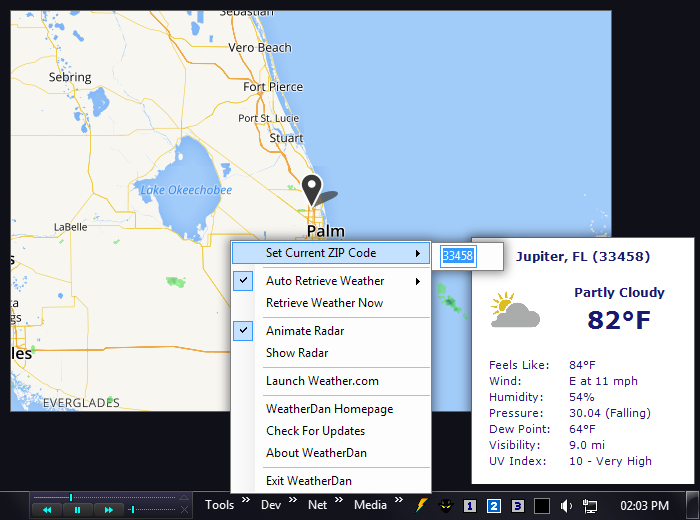The image size is (700, 520).
Task: Open the network connection tray icon
Action: tap(590, 506)
